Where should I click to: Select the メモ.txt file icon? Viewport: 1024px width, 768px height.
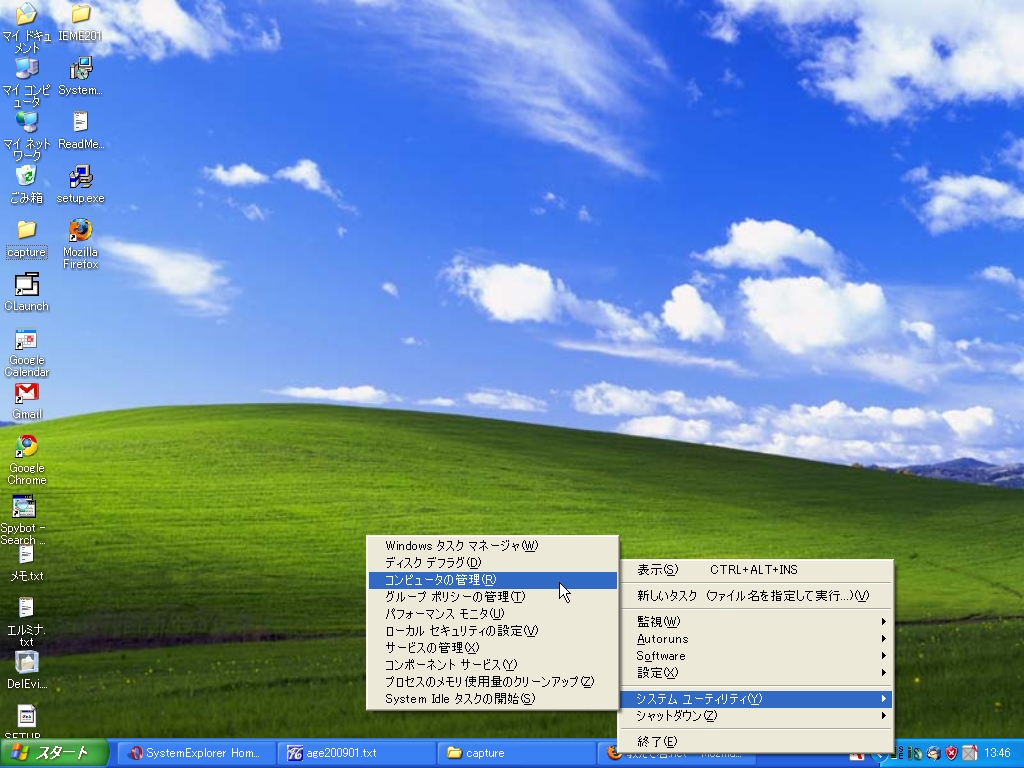pos(26,563)
